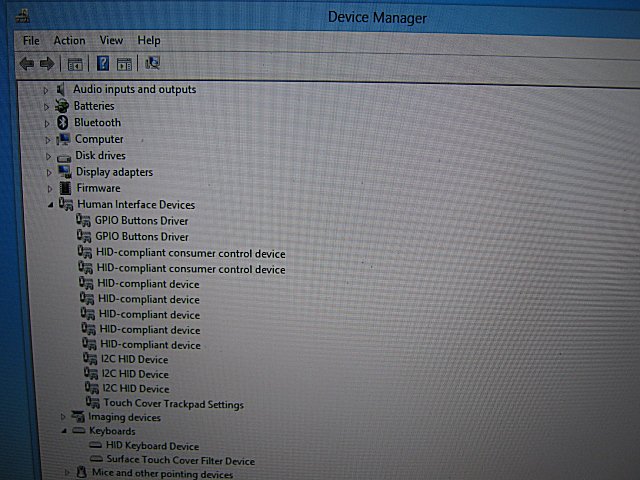
Task: Select the first HID-compliant device row
Action: (x=148, y=284)
